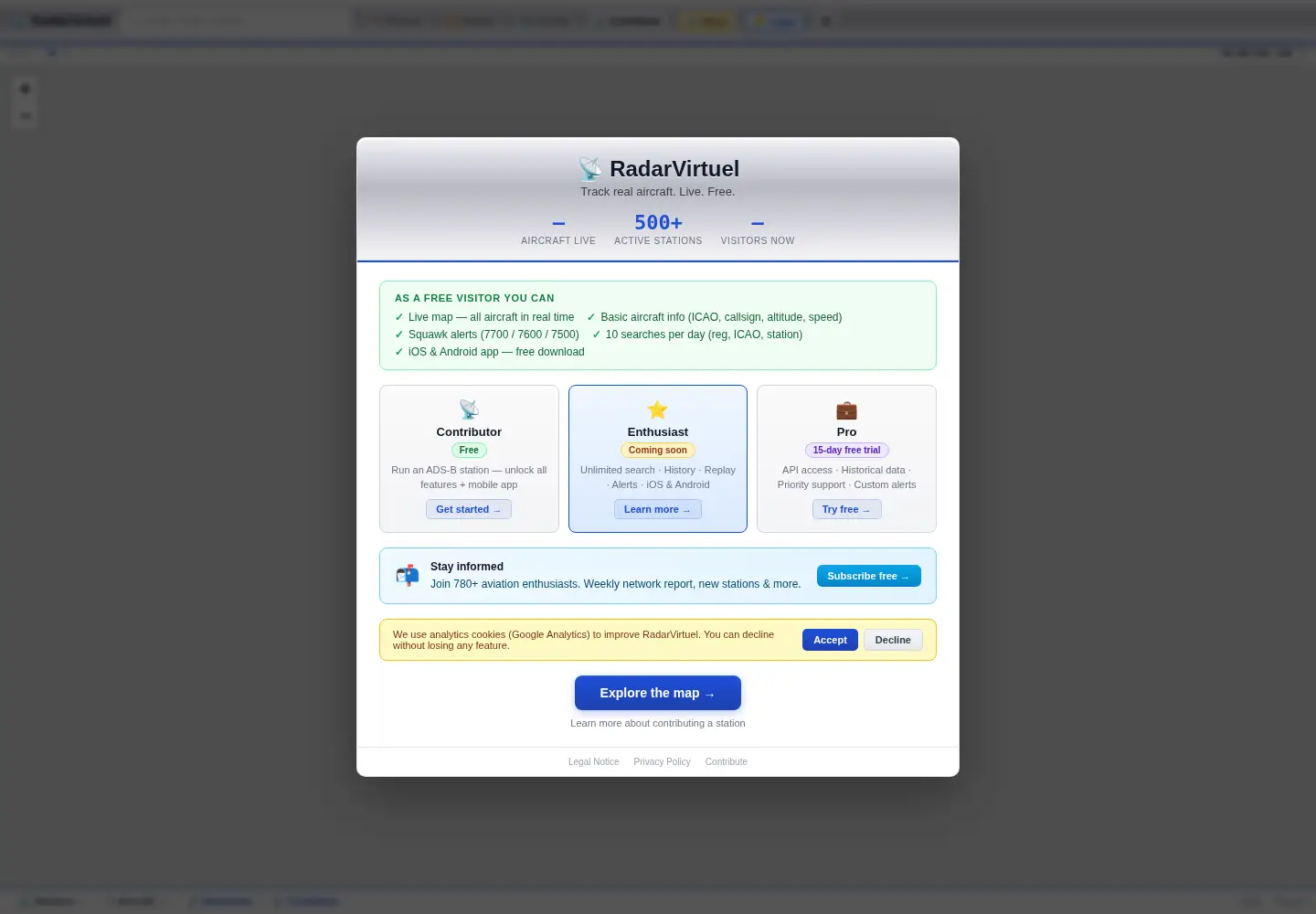This screenshot has width=1316, height=914.
Task: Decline the analytics cookies
Action: coord(893,640)
